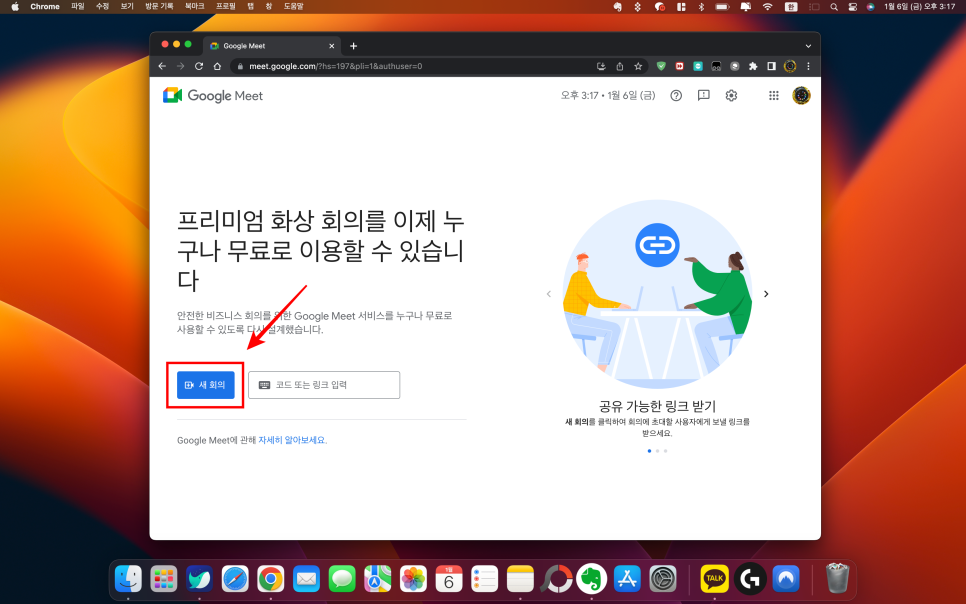Open the 도움말 menu
Image resolution: width=966 pixels, height=604 pixels.
pyautogui.click(x=294, y=6)
